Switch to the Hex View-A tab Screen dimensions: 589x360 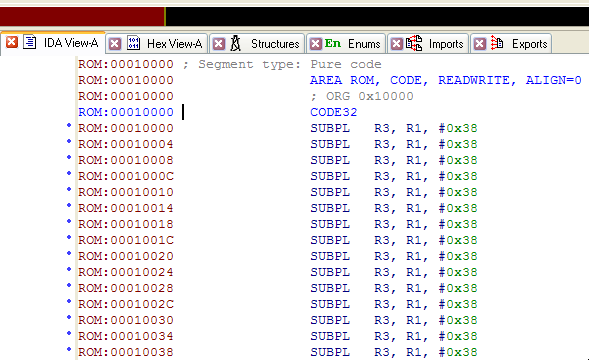click(x=175, y=44)
